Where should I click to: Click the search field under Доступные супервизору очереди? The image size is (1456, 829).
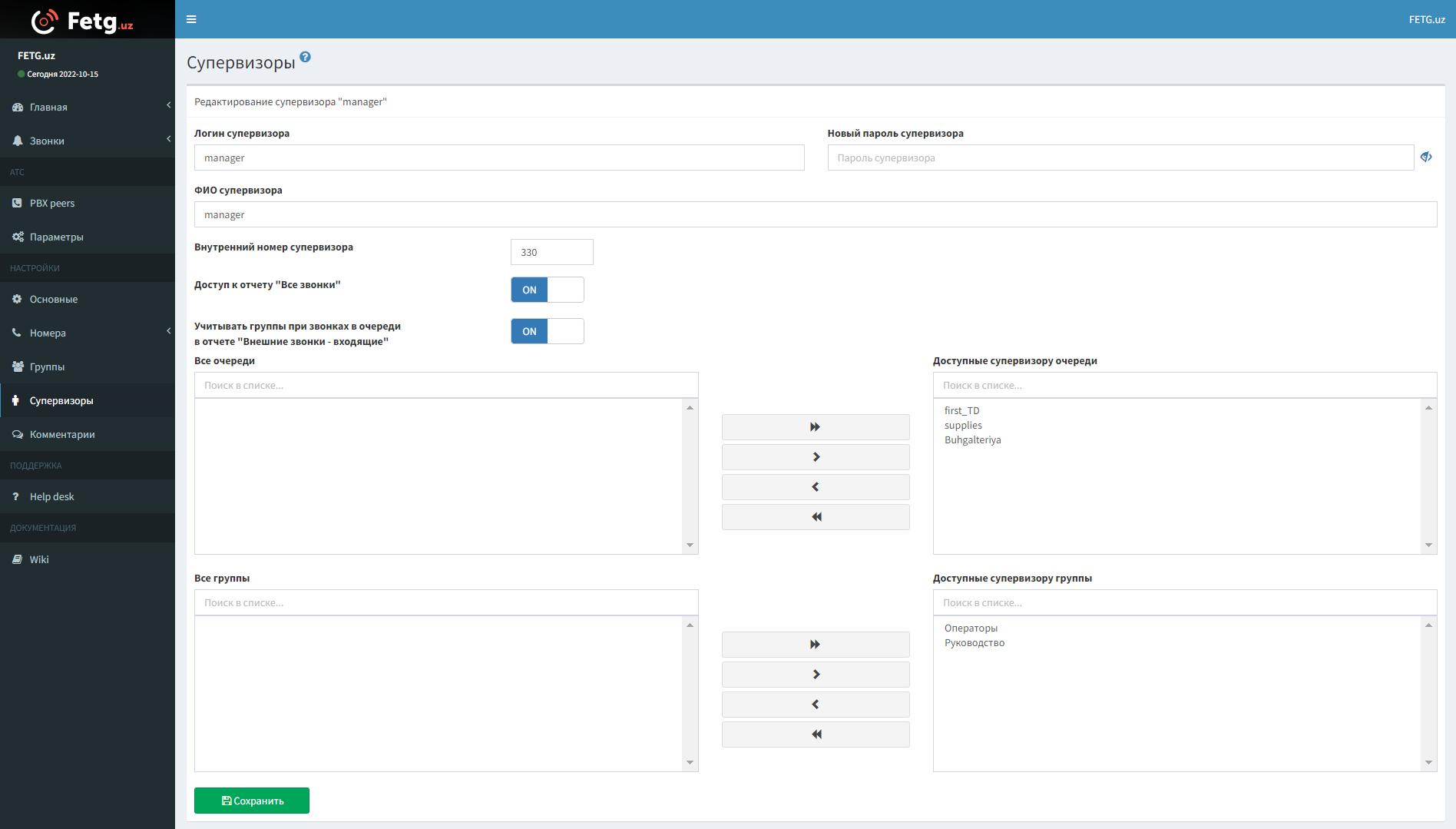point(1185,385)
